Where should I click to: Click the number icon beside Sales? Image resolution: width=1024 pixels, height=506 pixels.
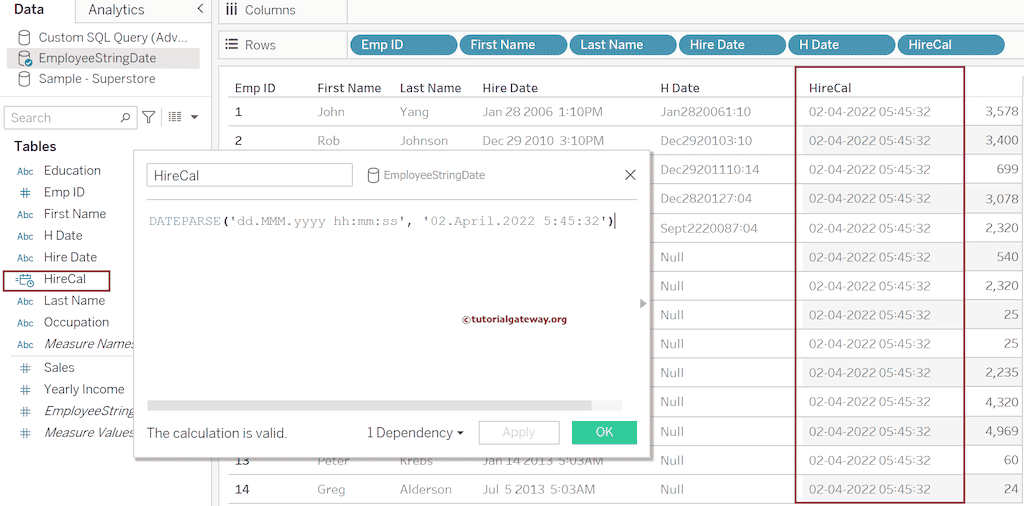(x=25, y=368)
